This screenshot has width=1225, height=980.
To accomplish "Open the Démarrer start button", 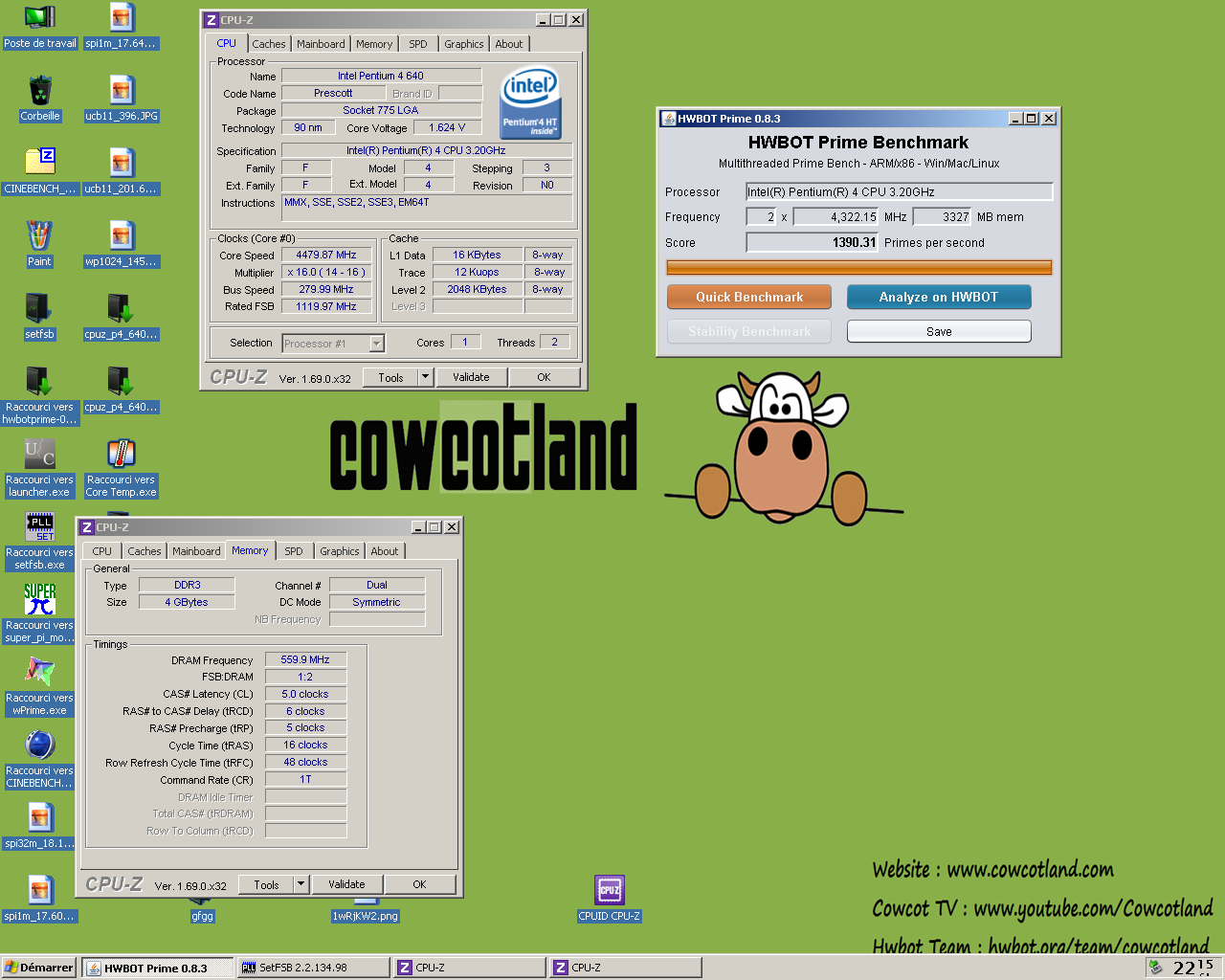I will point(39,968).
